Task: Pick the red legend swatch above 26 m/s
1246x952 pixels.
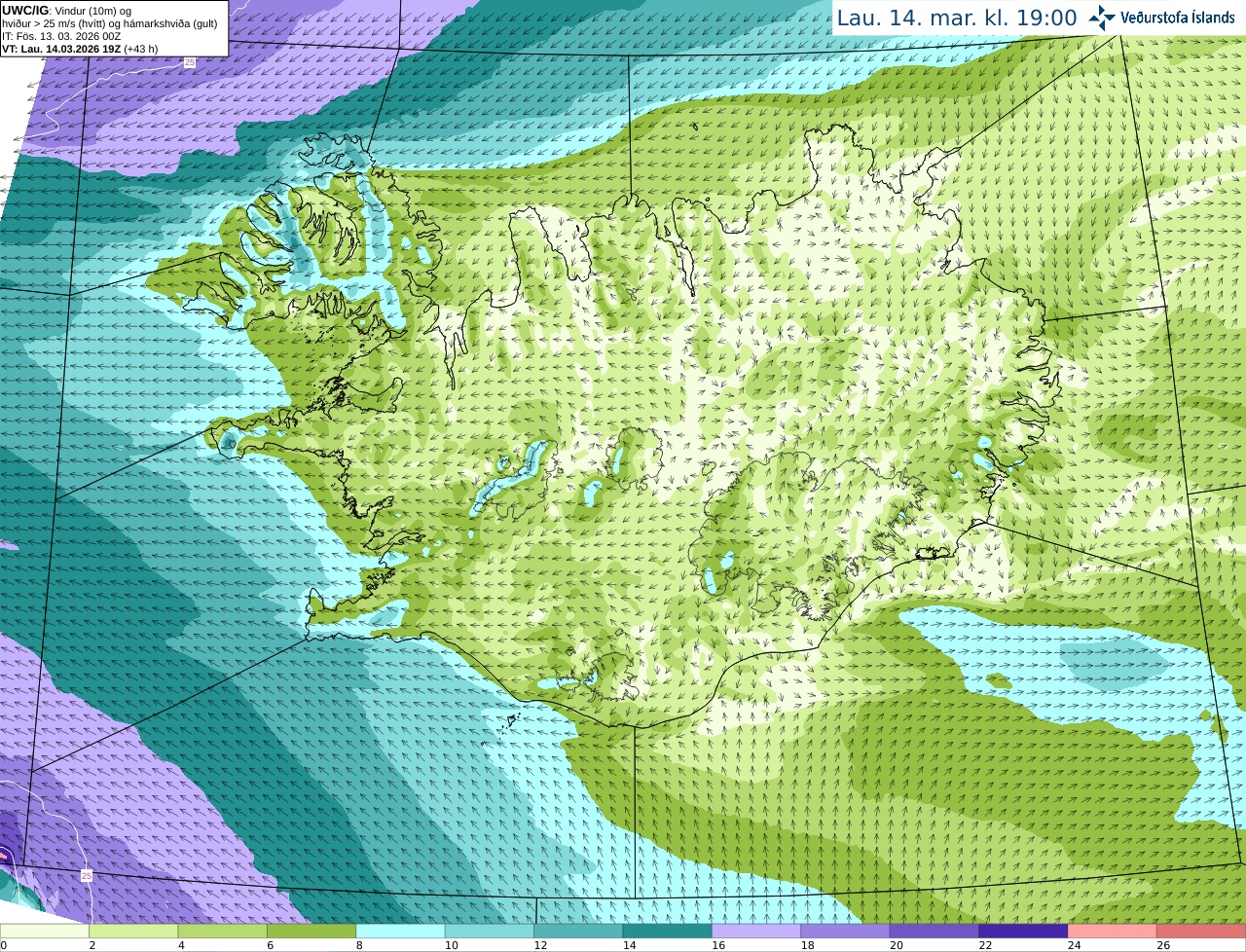Action: click(1202, 931)
